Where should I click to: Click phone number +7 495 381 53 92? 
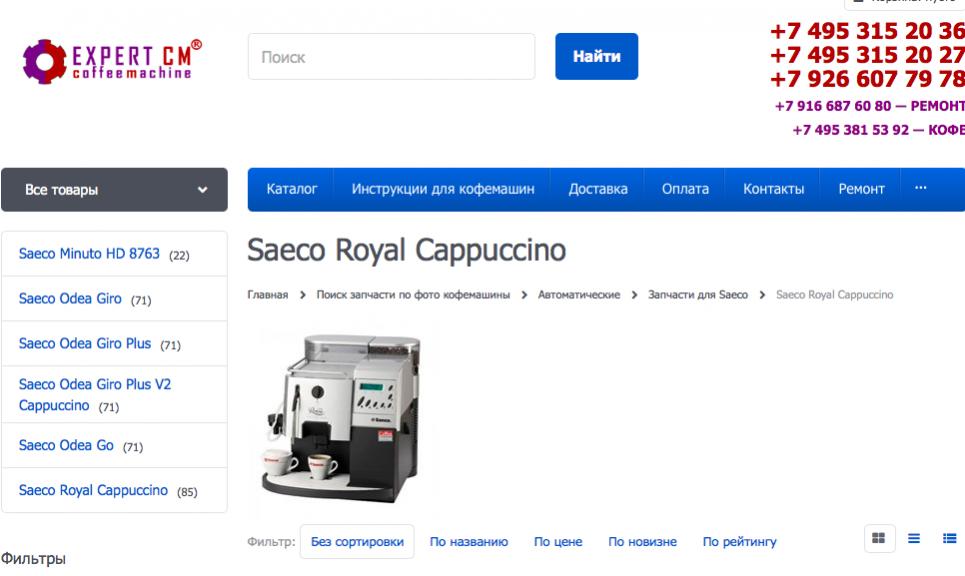point(851,130)
